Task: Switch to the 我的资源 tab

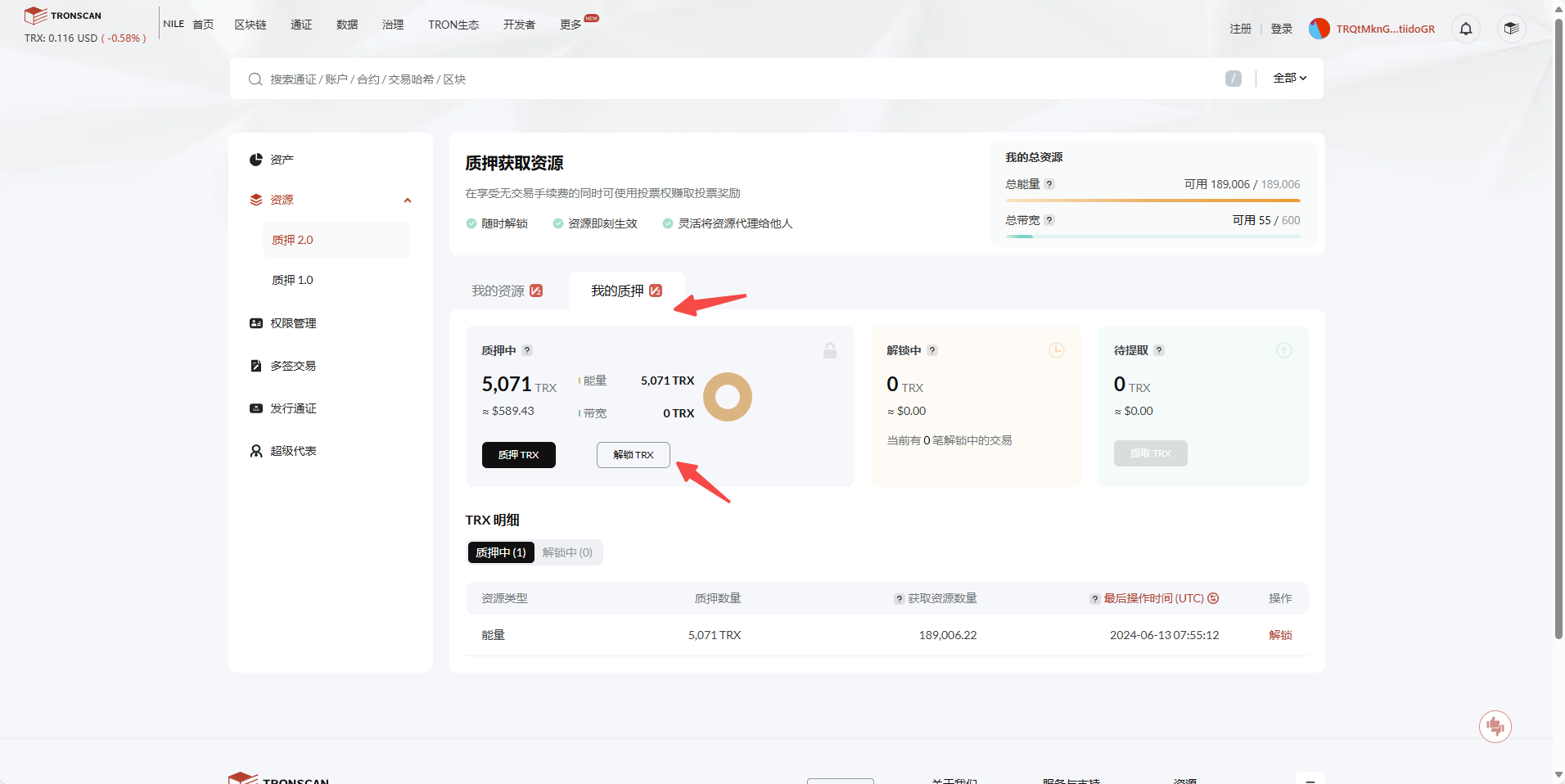Action: [507, 291]
